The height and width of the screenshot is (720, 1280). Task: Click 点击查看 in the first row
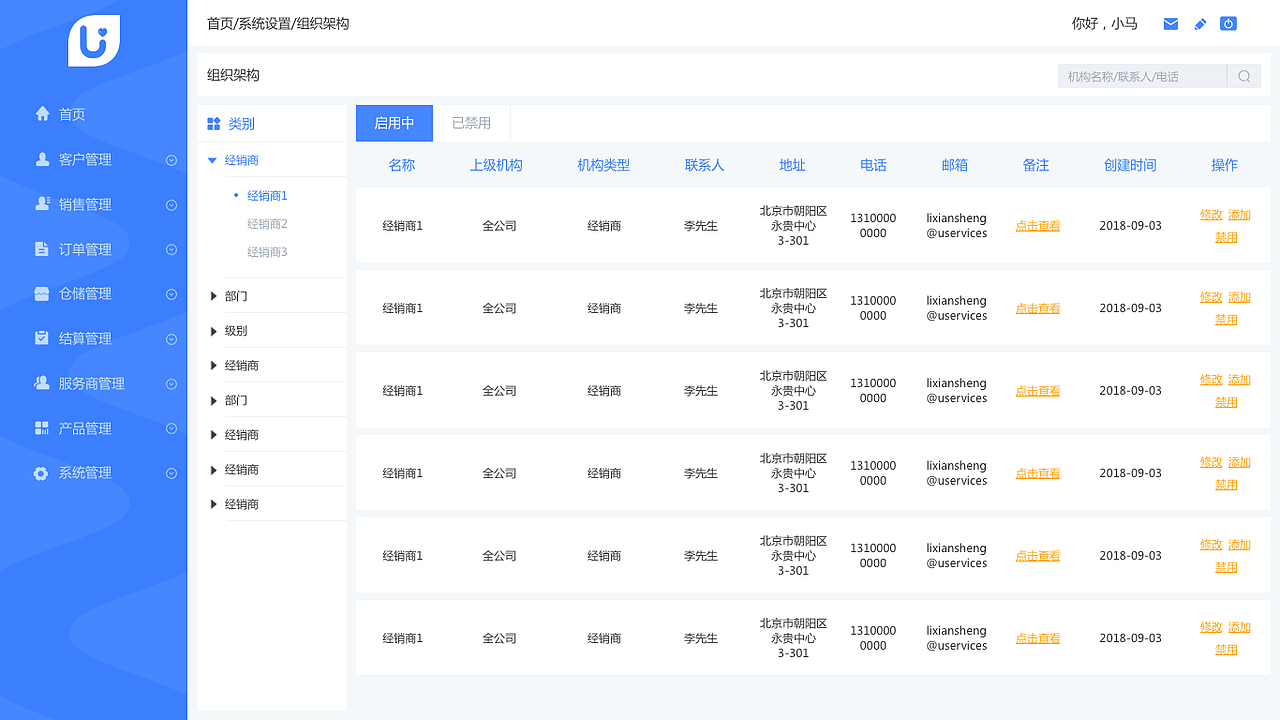click(1038, 226)
